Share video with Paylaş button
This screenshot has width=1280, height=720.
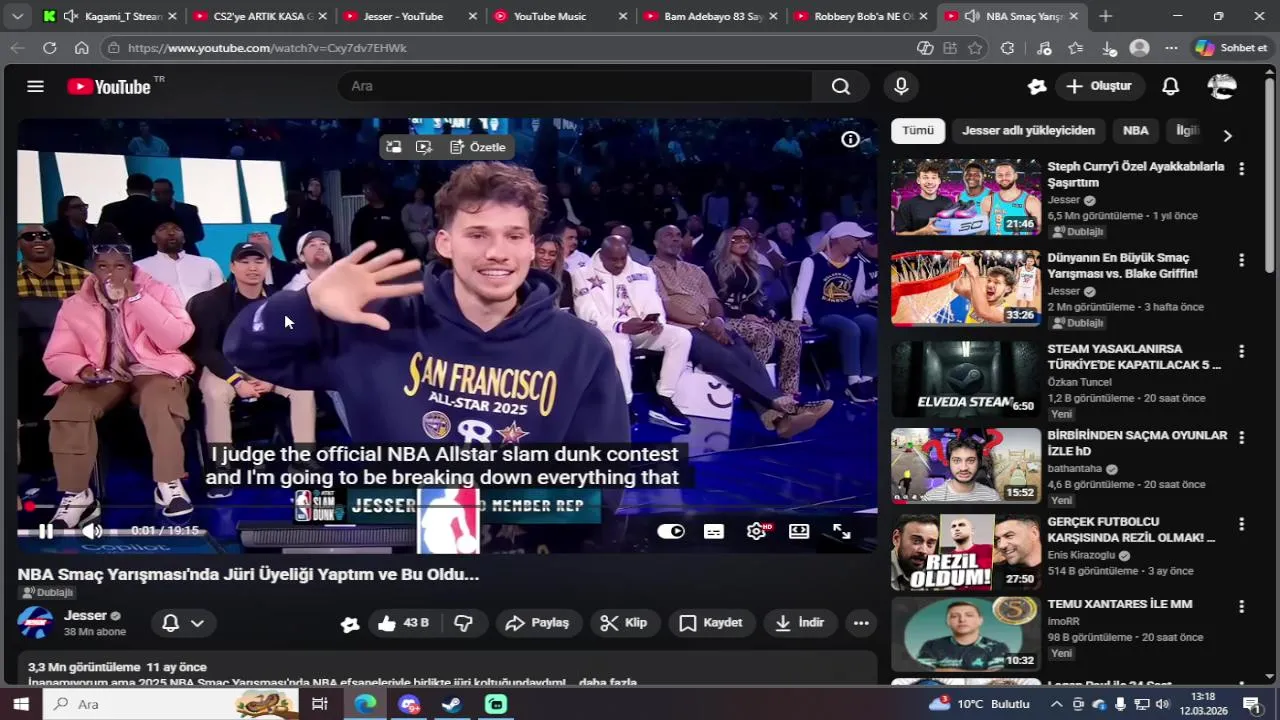pos(538,623)
